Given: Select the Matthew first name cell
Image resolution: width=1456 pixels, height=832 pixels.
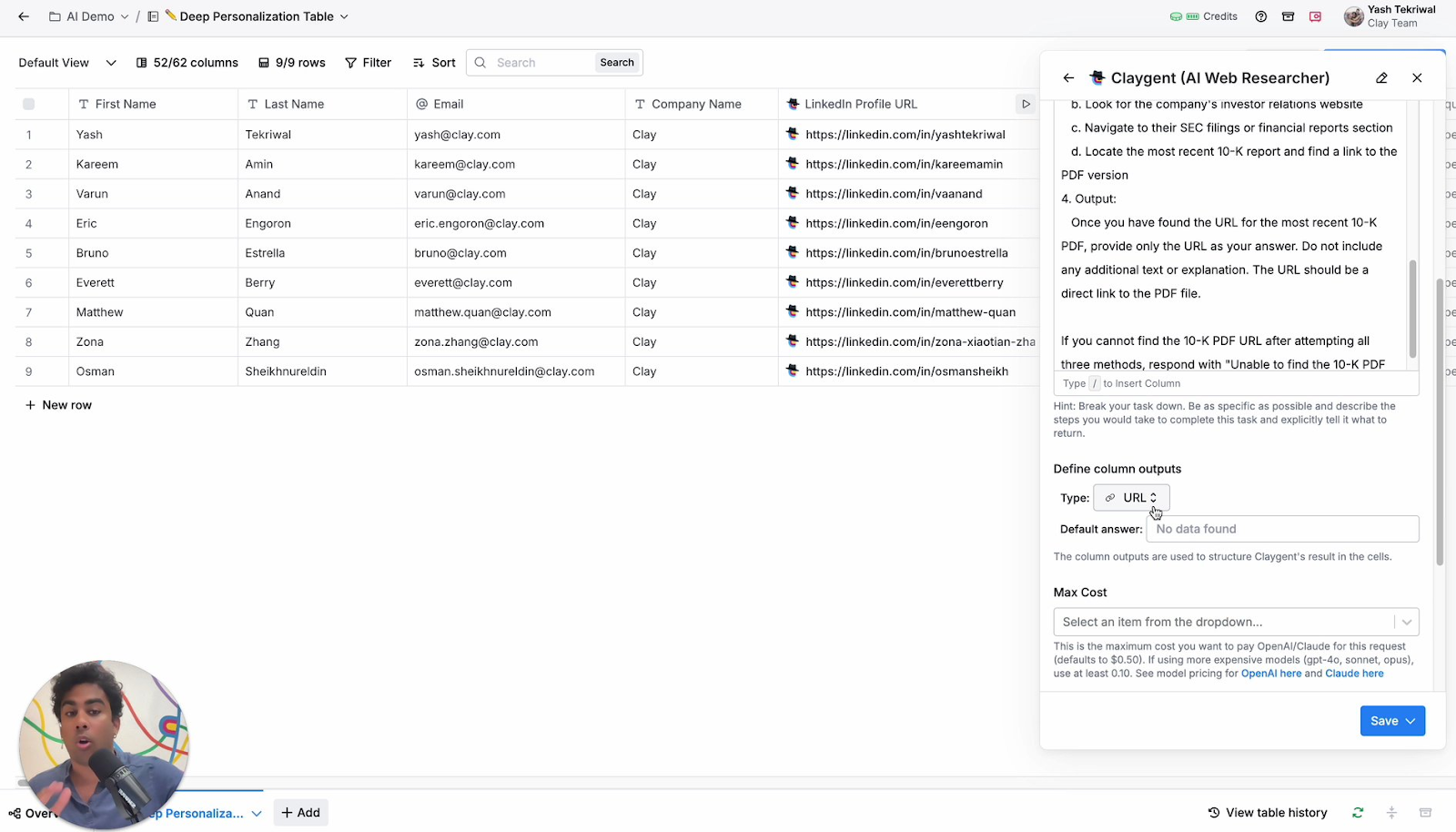Looking at the screenshot, I should point(153,312).
